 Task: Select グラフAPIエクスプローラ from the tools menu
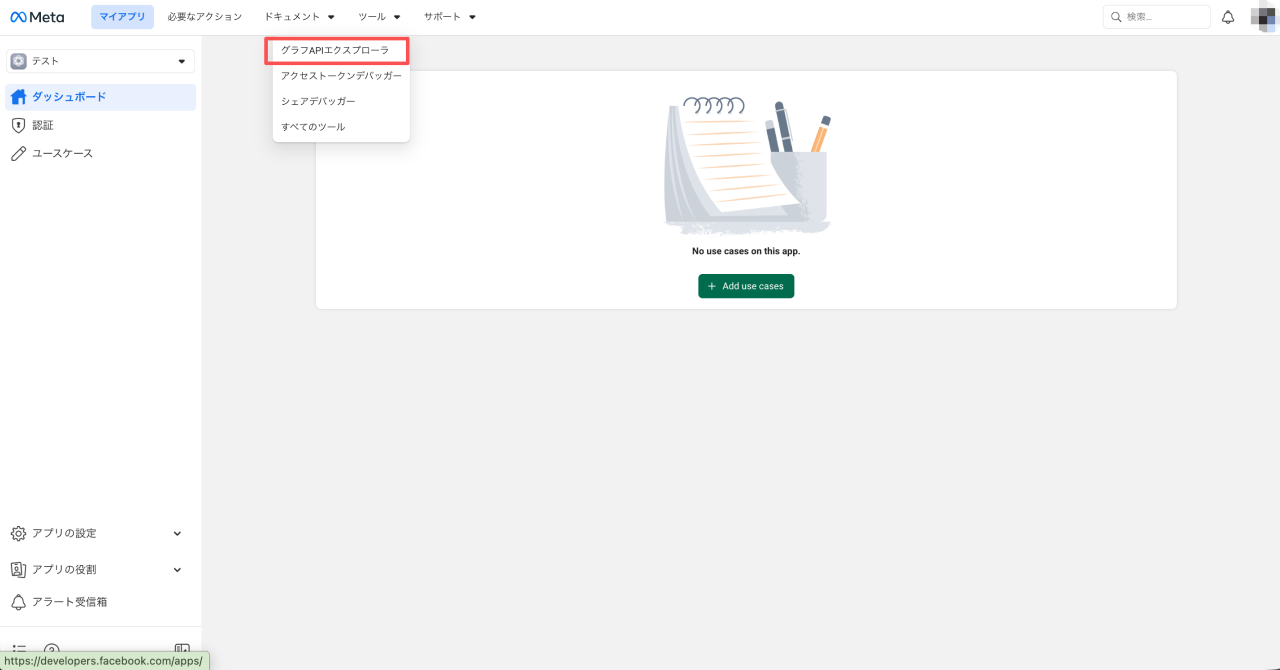pyautogui.click(x=335, y=50)
